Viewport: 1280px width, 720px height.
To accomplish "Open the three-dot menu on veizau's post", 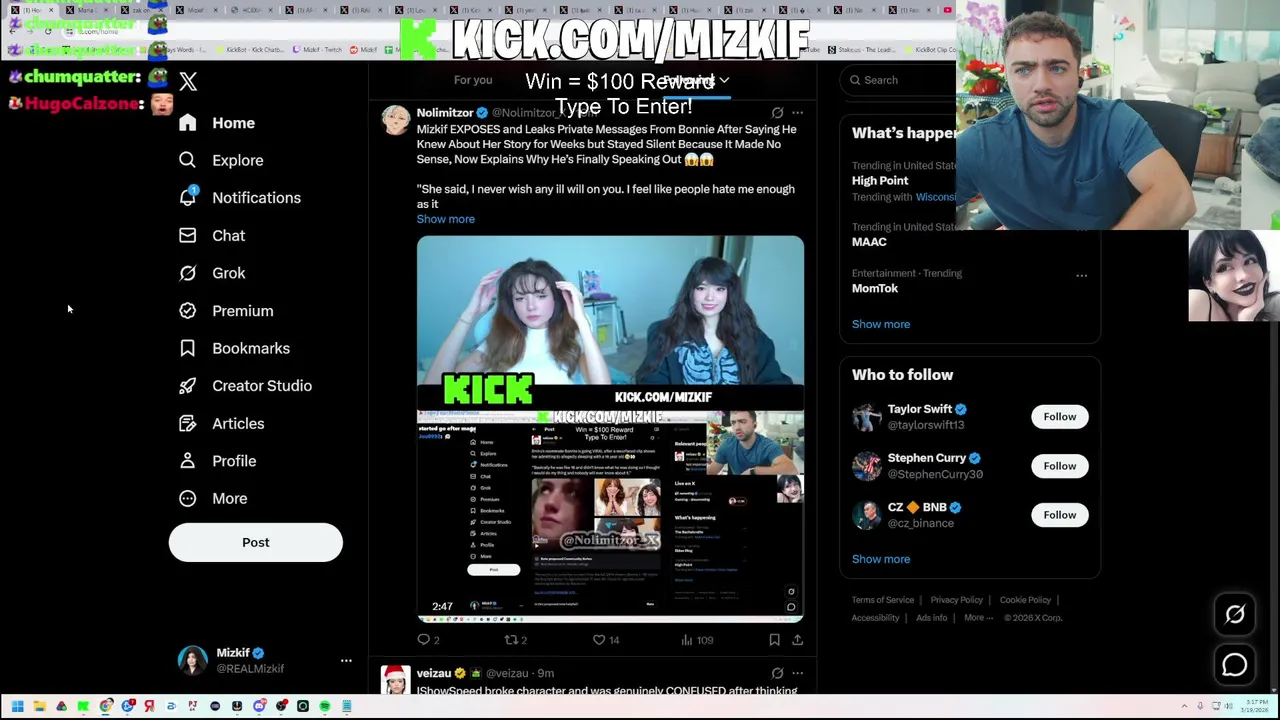I will pos(797,673).
